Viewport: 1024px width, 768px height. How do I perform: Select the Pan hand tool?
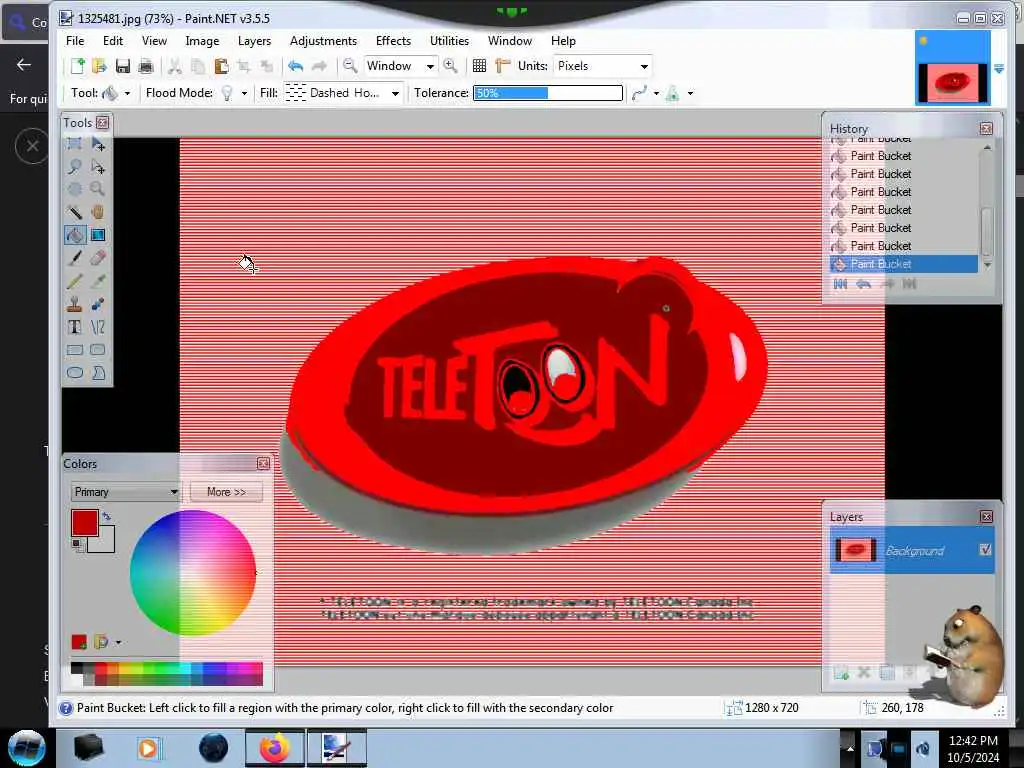tap(98, 212)
